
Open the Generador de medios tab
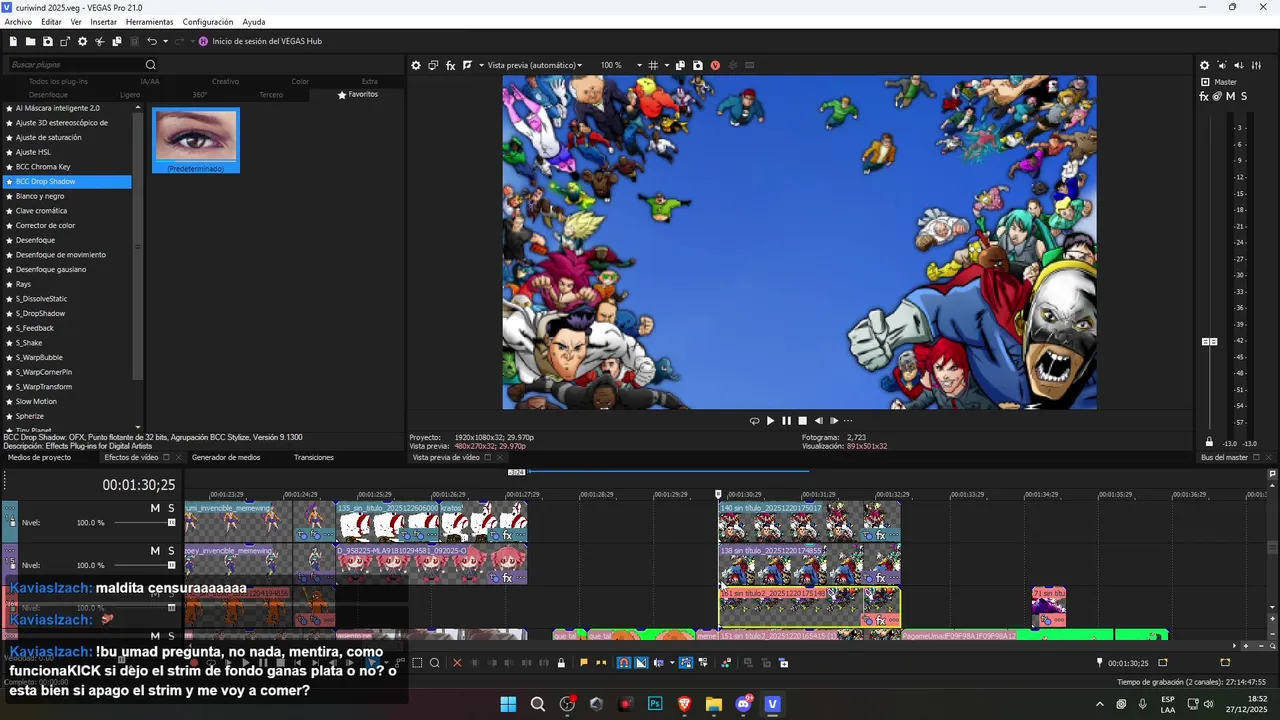(x=226, y=457)
